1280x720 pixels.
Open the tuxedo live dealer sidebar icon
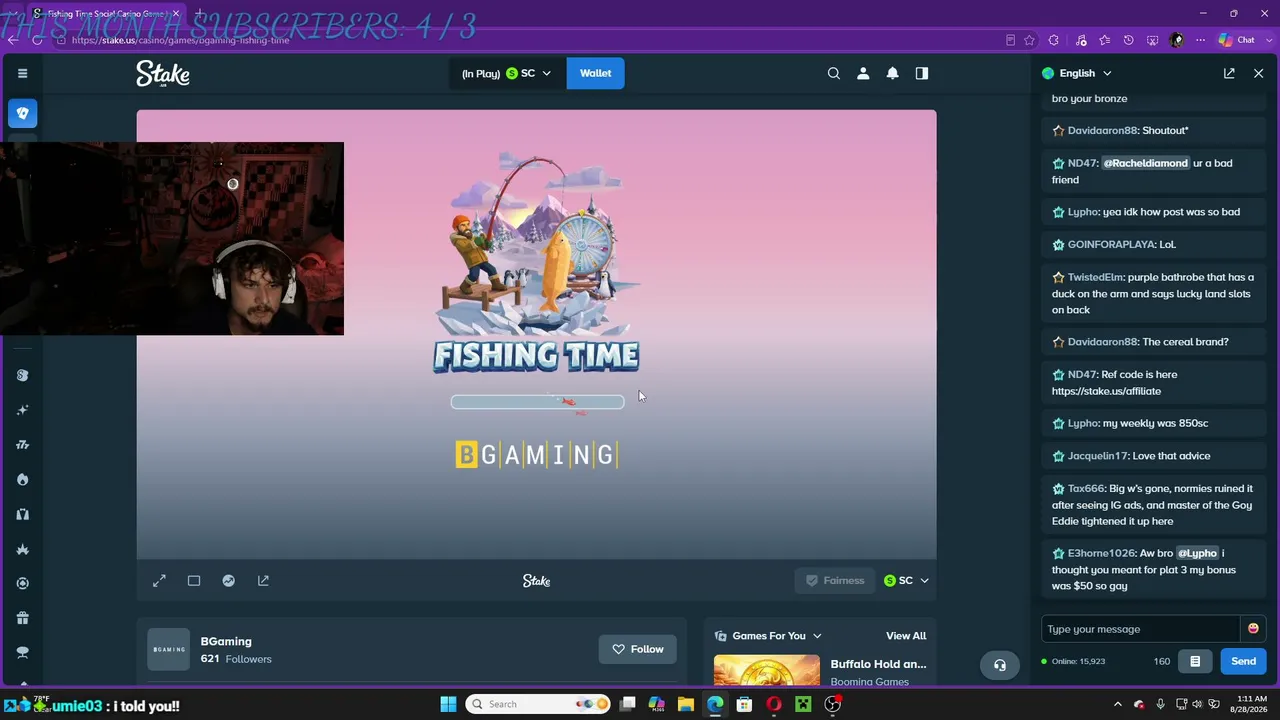tap(22, 514)
